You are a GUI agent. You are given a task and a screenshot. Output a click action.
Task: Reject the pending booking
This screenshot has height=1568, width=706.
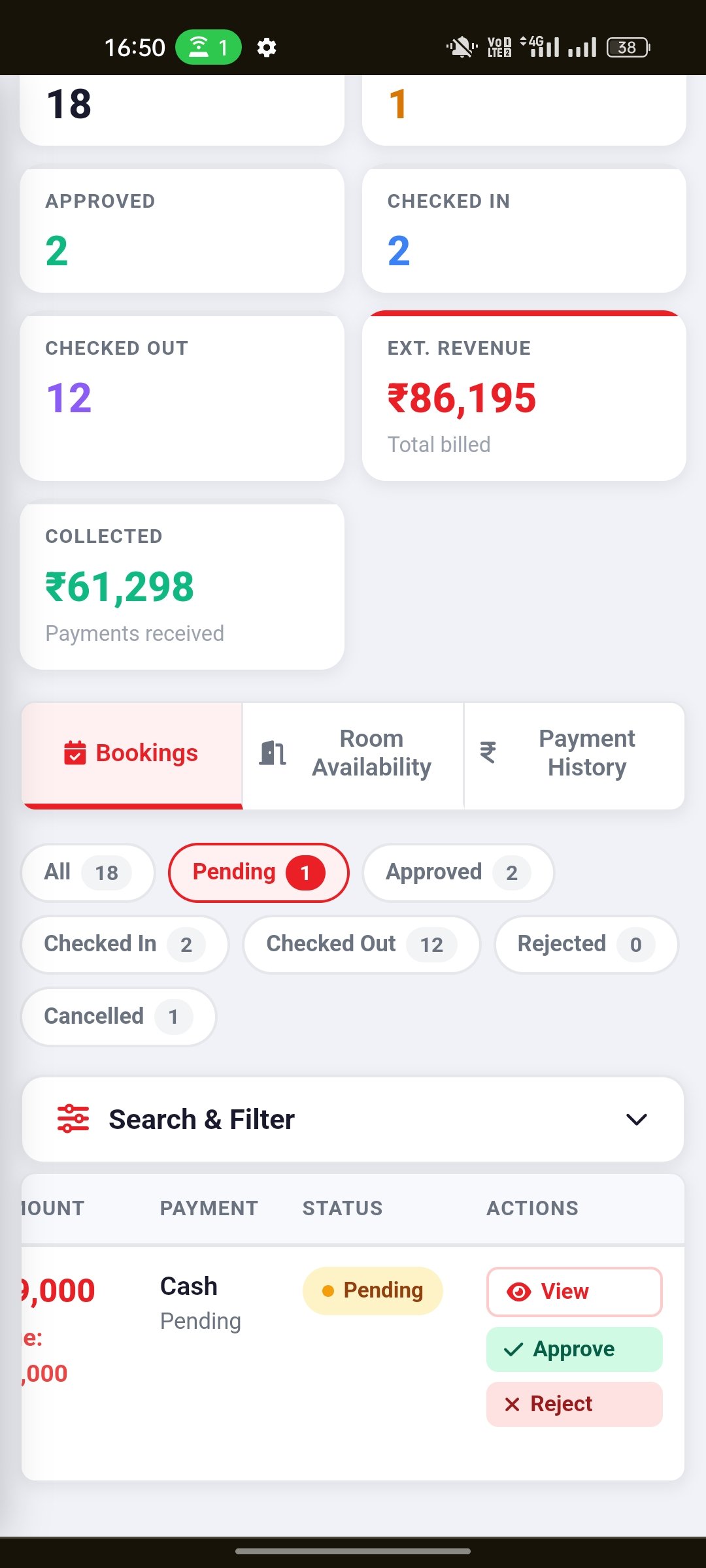tap(575, 1404)
